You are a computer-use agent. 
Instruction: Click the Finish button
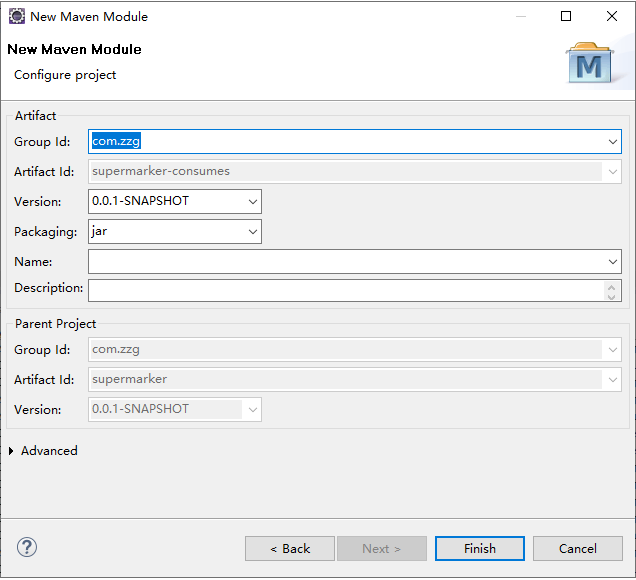pyautogui.click(x=480, y=549)
